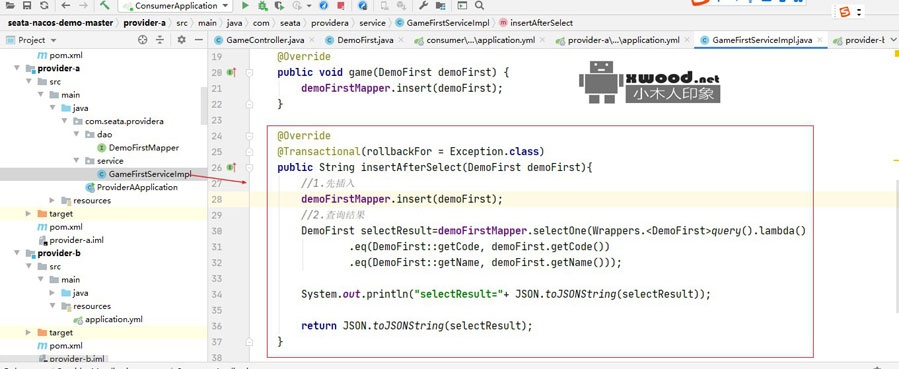Build project with the hammer icon
This screenshot has width=899, height=369.
click(104, 5)
